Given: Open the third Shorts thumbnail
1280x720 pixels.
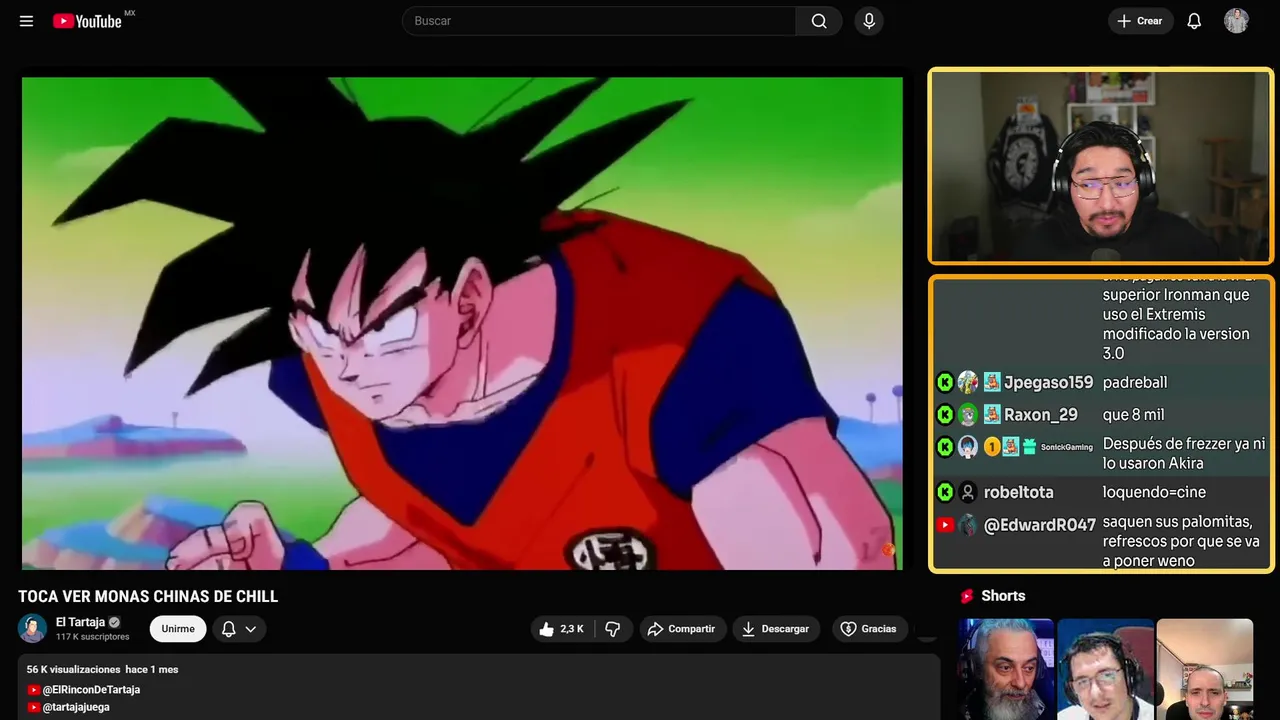Looking at the screenshot, I should 1204,669.
